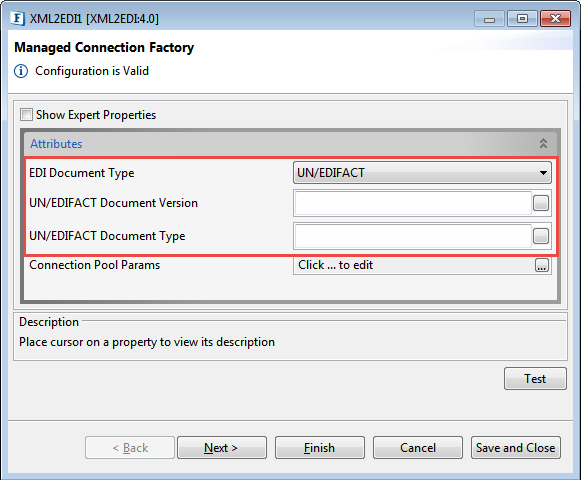Click the 'Click ... to edit' field
This screenshot has height=480, width=581.
point(414,265)
